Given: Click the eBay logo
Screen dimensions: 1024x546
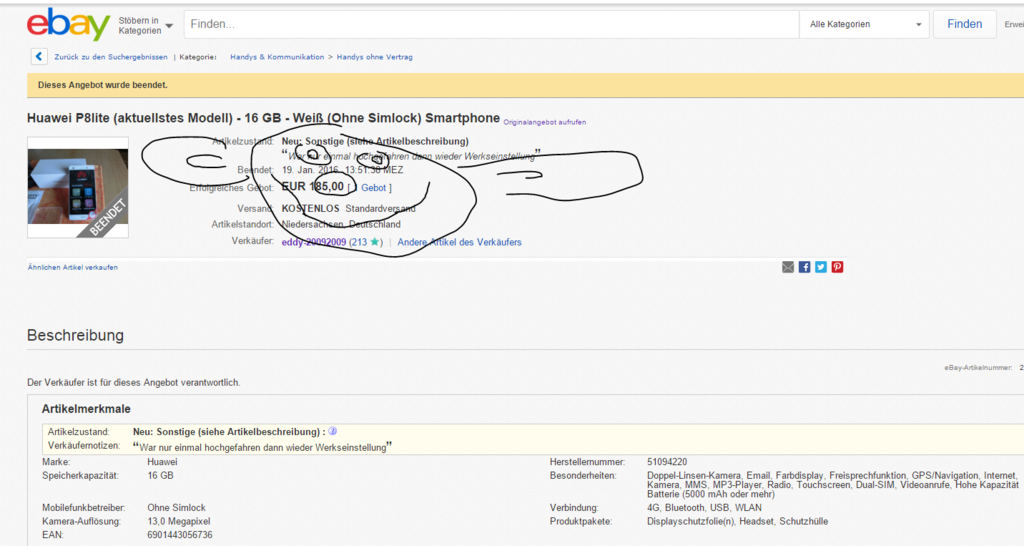Looking at the screenshot, I should [69, 24].
